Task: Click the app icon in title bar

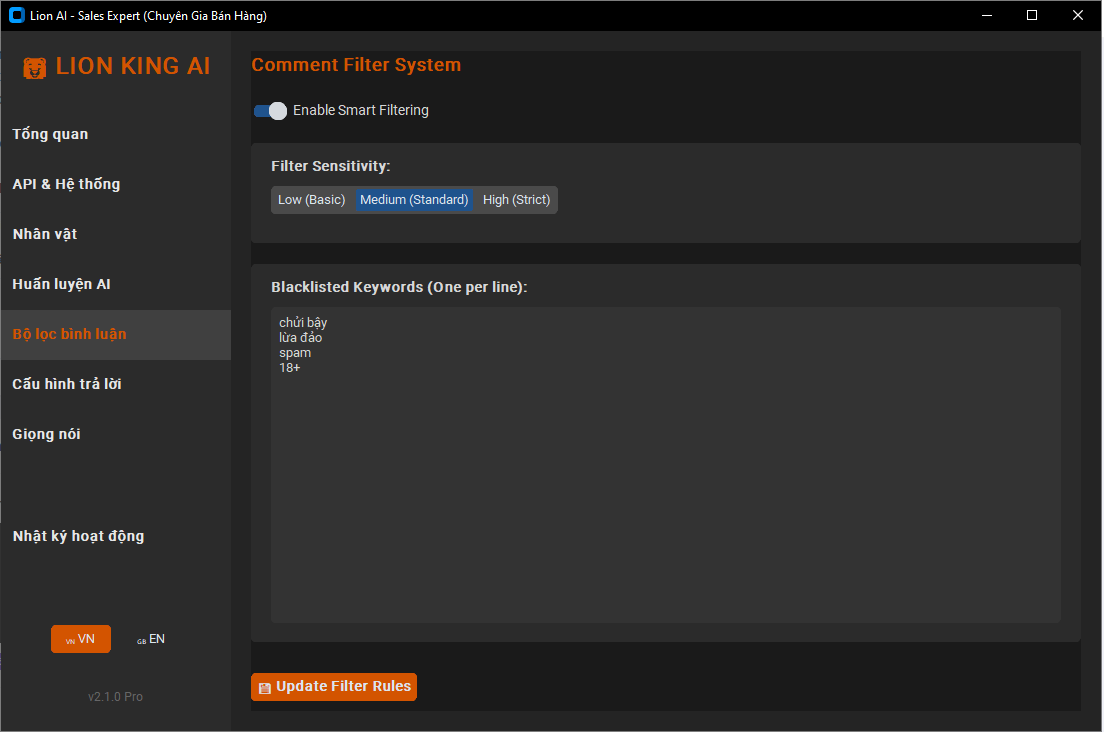Action: coord(16,15)
